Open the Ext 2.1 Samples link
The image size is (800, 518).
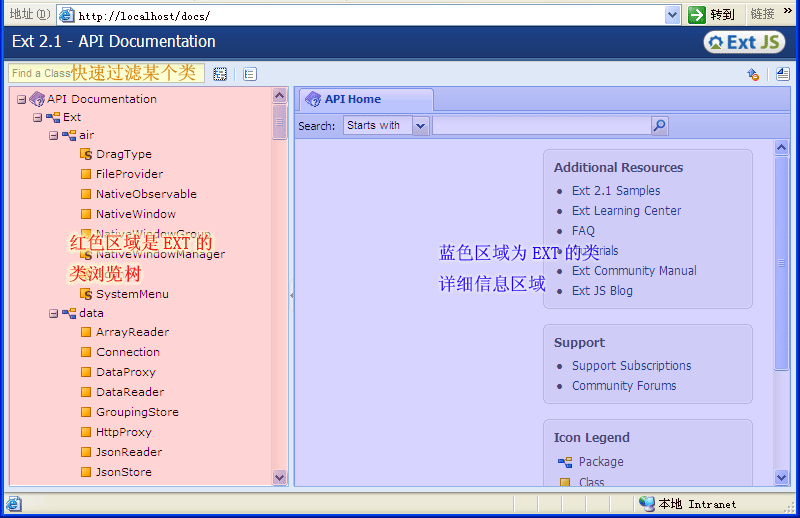[616, 191]
